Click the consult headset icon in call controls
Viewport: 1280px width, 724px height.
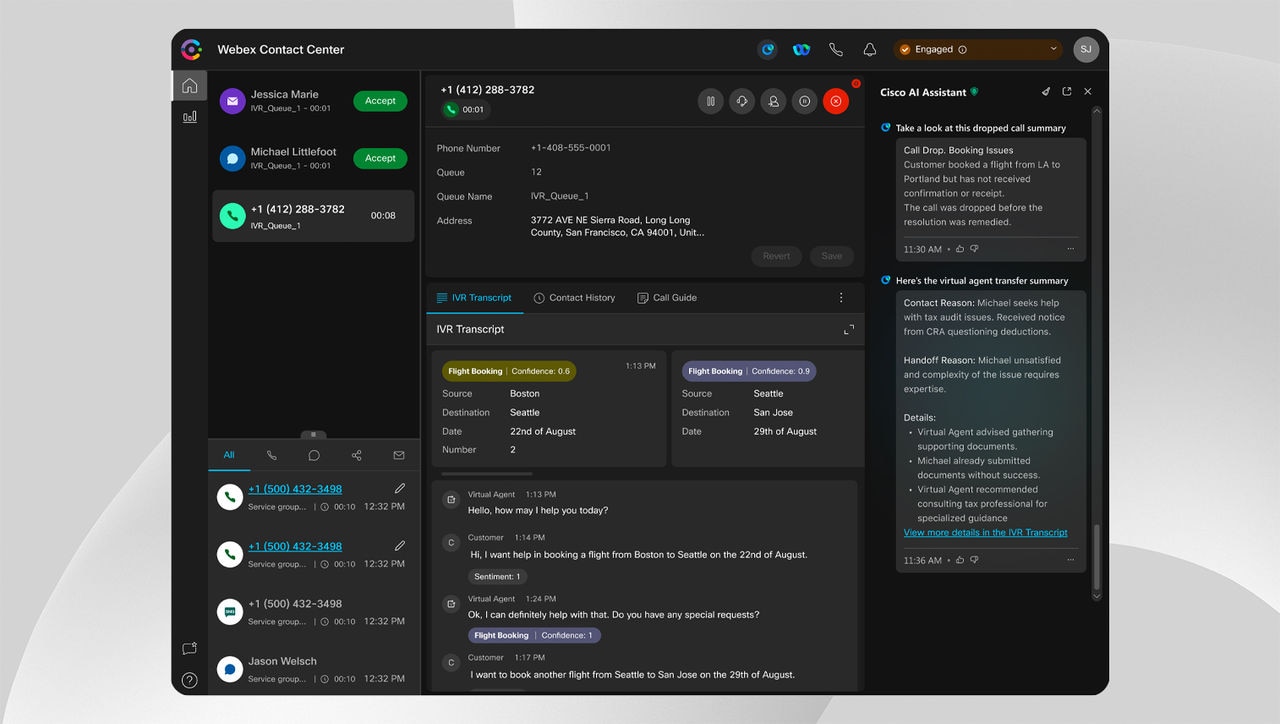point(741,101)
